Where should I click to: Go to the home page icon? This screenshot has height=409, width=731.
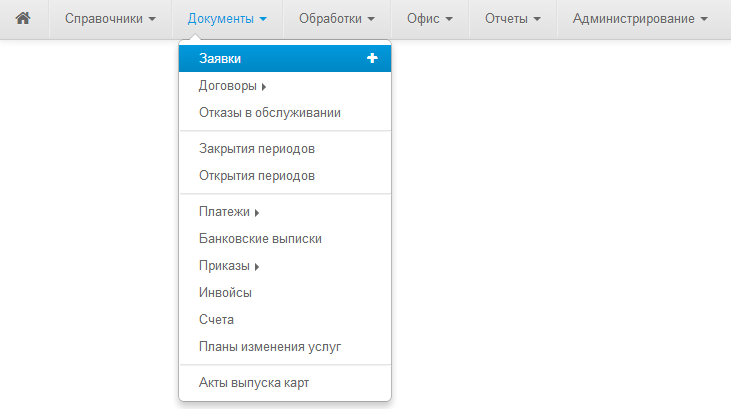[23, 18]
